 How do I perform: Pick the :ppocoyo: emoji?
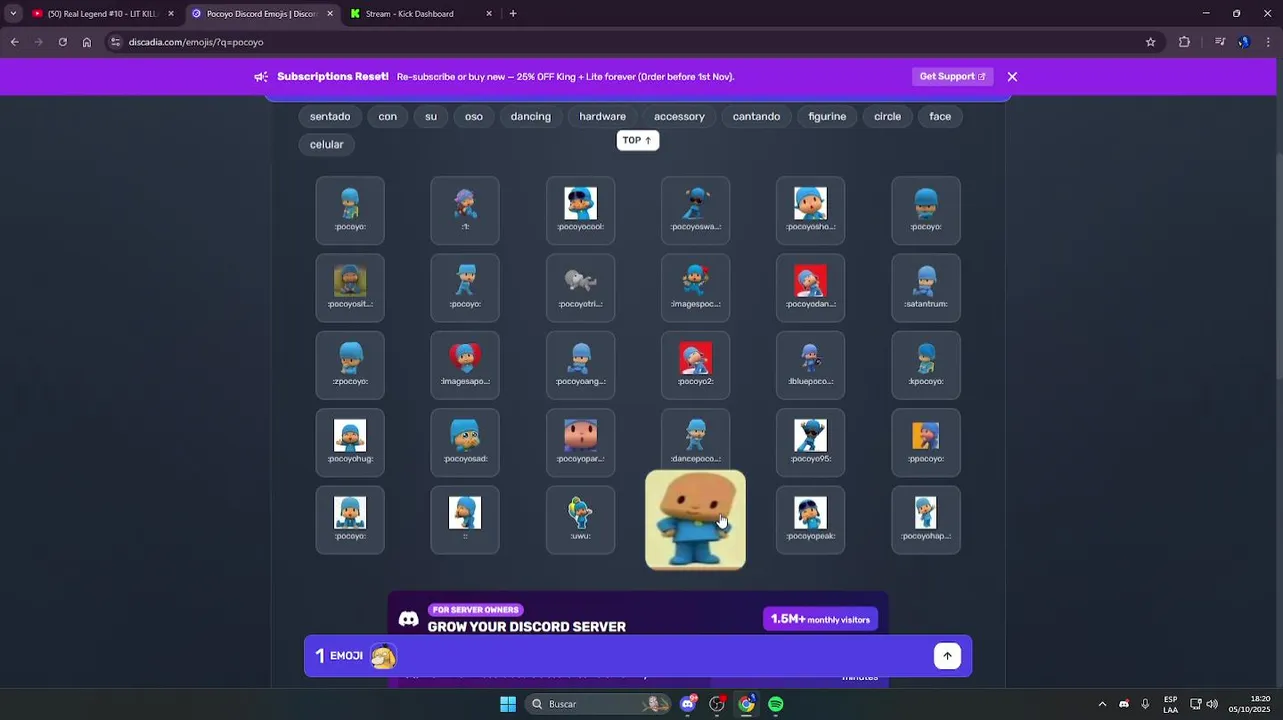[x=926, y=442]
